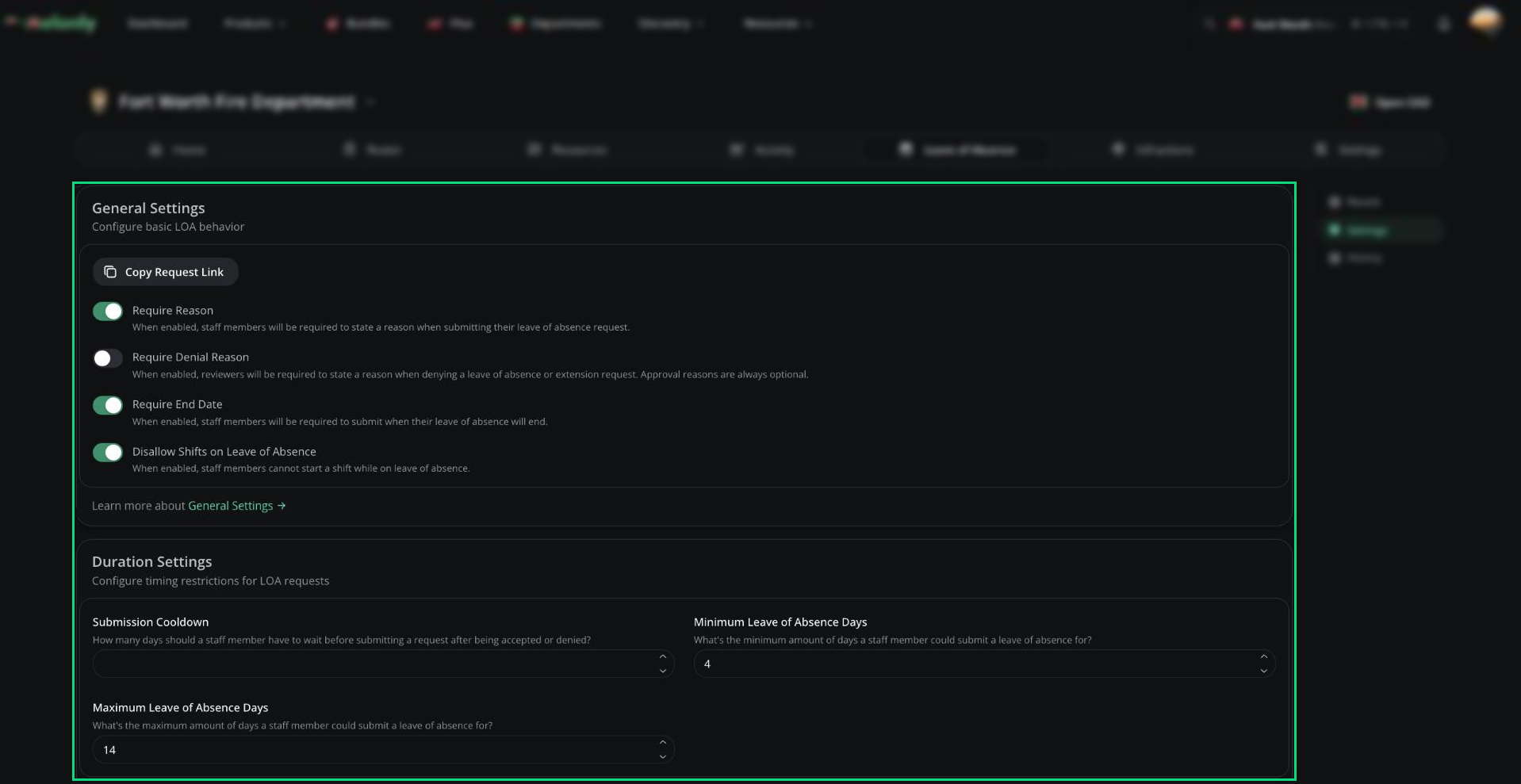This screenshot has width=1521, height=784.
Task: Decrement Minimum Leave of Absence Days
Action: pyautogui.click(x=1264, y=671)
